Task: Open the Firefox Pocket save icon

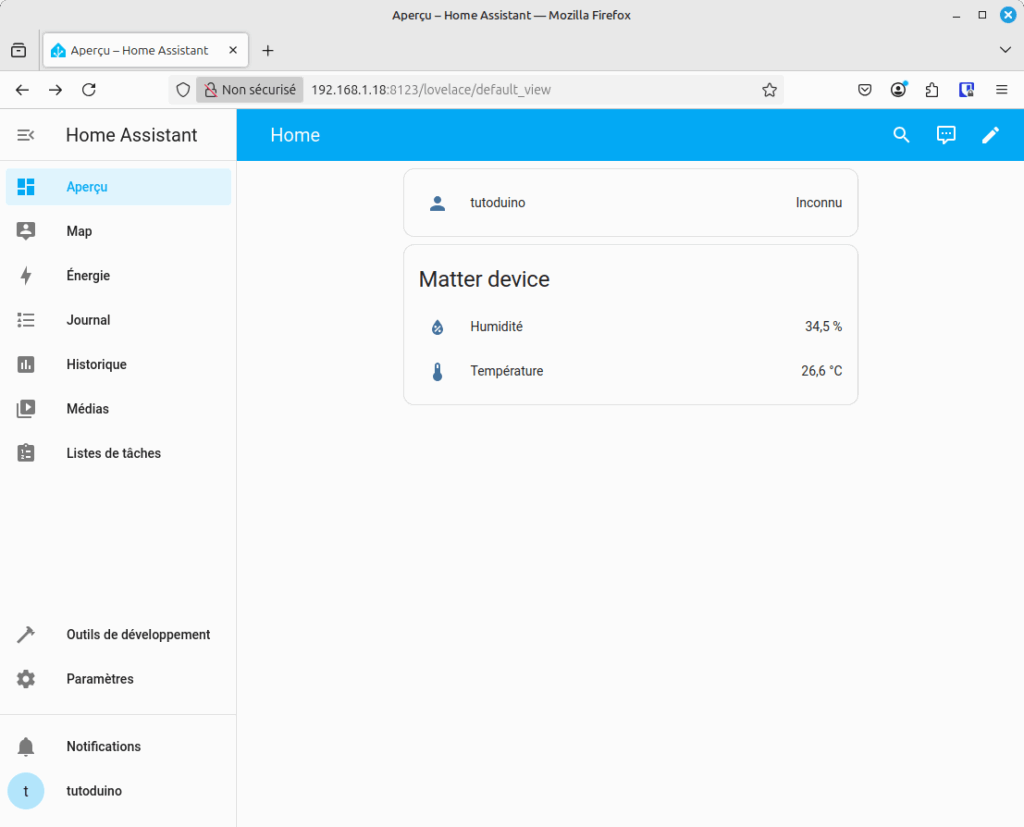Action: coord(865,90)
